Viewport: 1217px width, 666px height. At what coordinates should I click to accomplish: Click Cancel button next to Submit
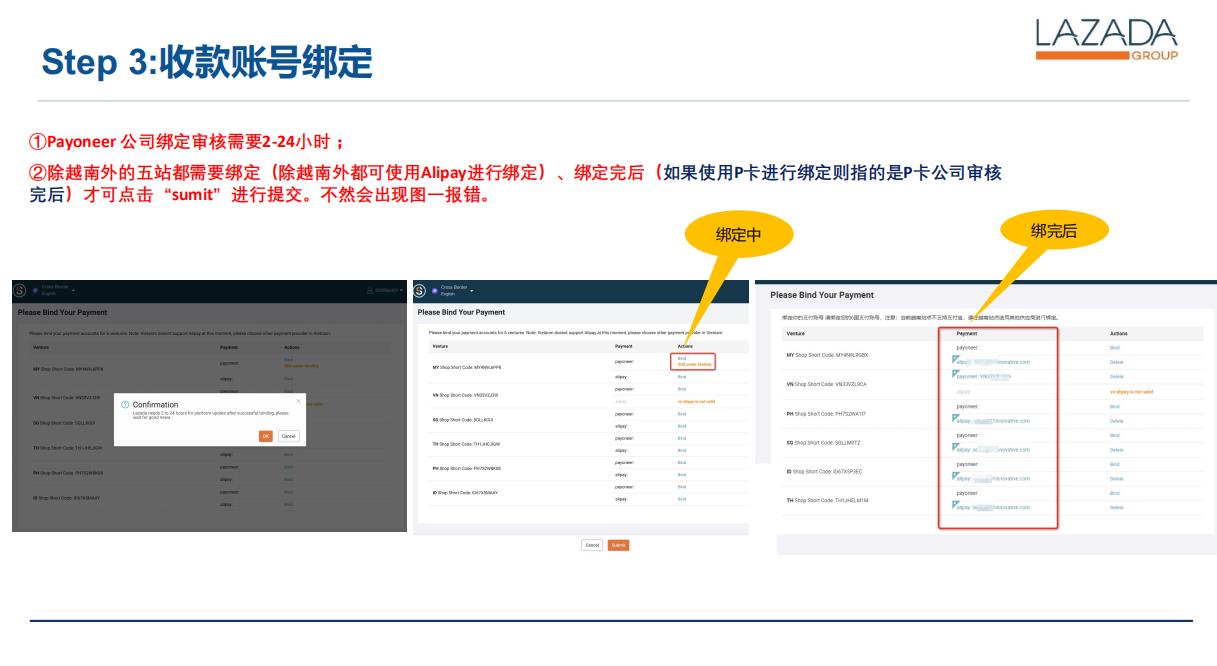[x=592, y=545]
